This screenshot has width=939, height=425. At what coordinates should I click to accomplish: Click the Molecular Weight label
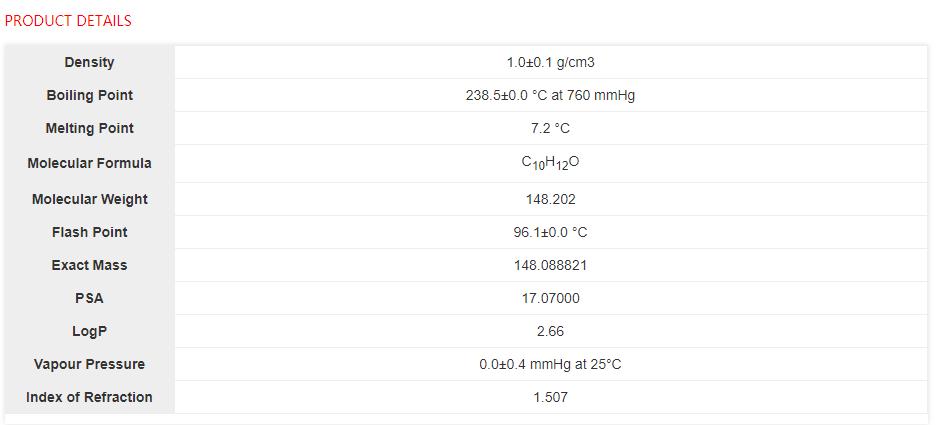[89, 199]
